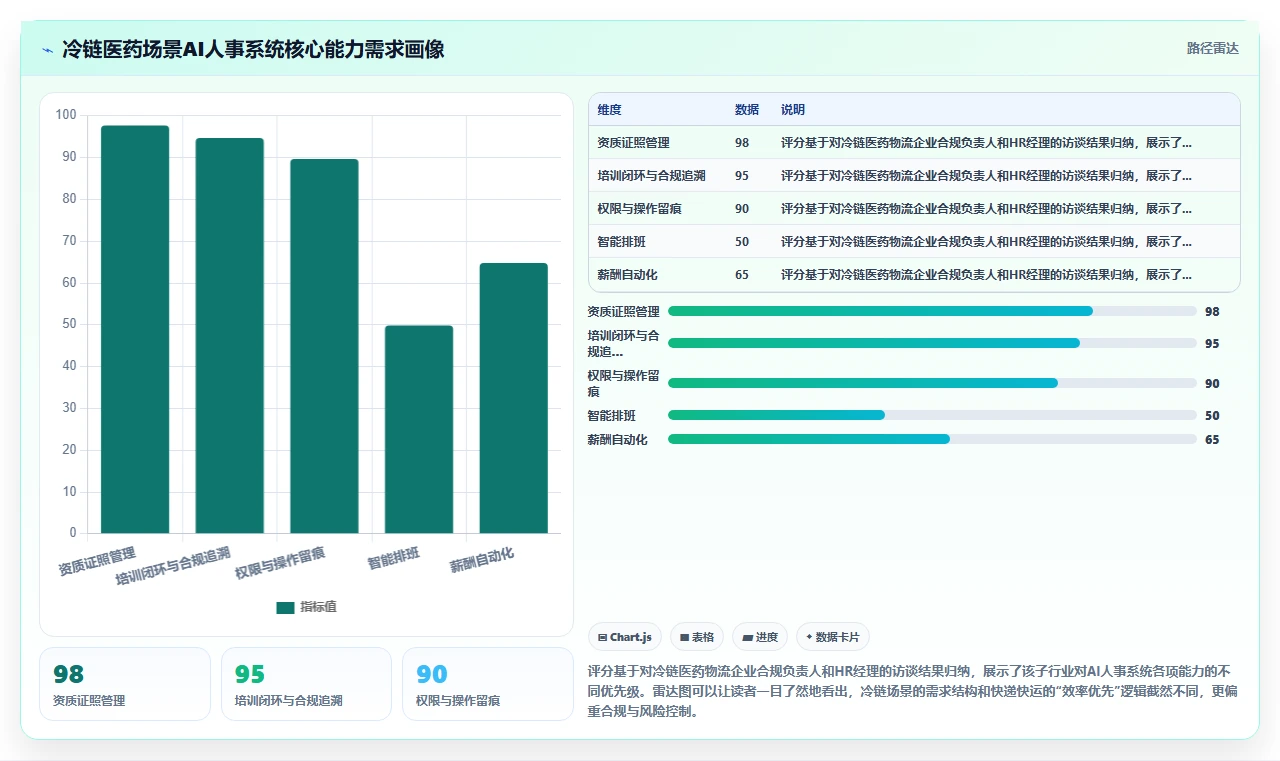Screen dimensions: 1280x761
Task: Select the 数据卡片 tag
Action: 833,637
